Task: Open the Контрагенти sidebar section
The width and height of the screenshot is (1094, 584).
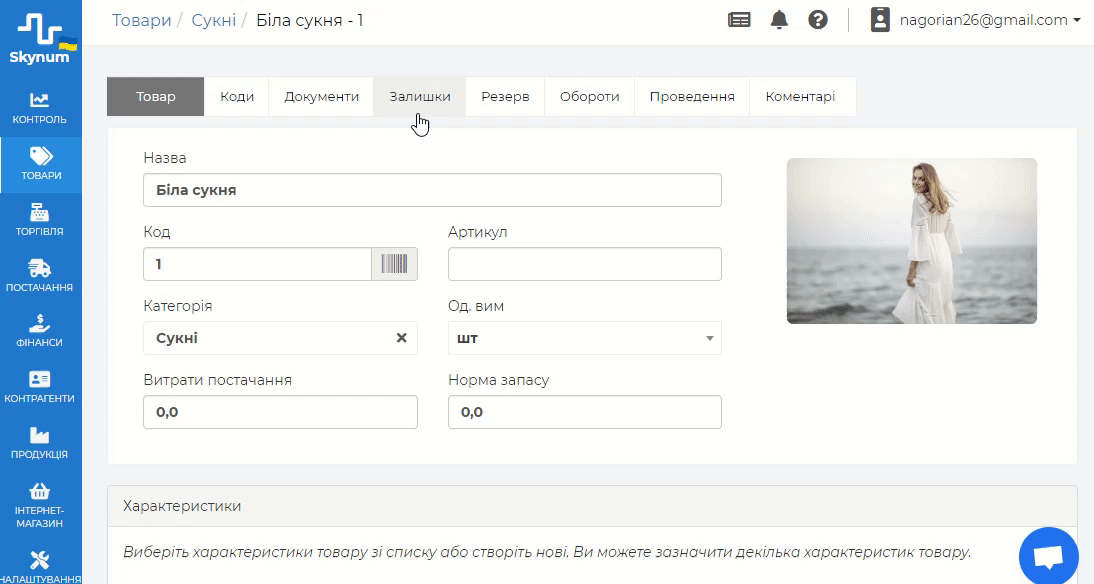Action: 40,388
